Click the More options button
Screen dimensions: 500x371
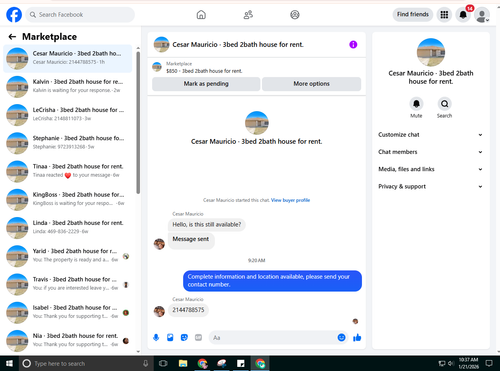pyautogui.click(x=311, y=84)
